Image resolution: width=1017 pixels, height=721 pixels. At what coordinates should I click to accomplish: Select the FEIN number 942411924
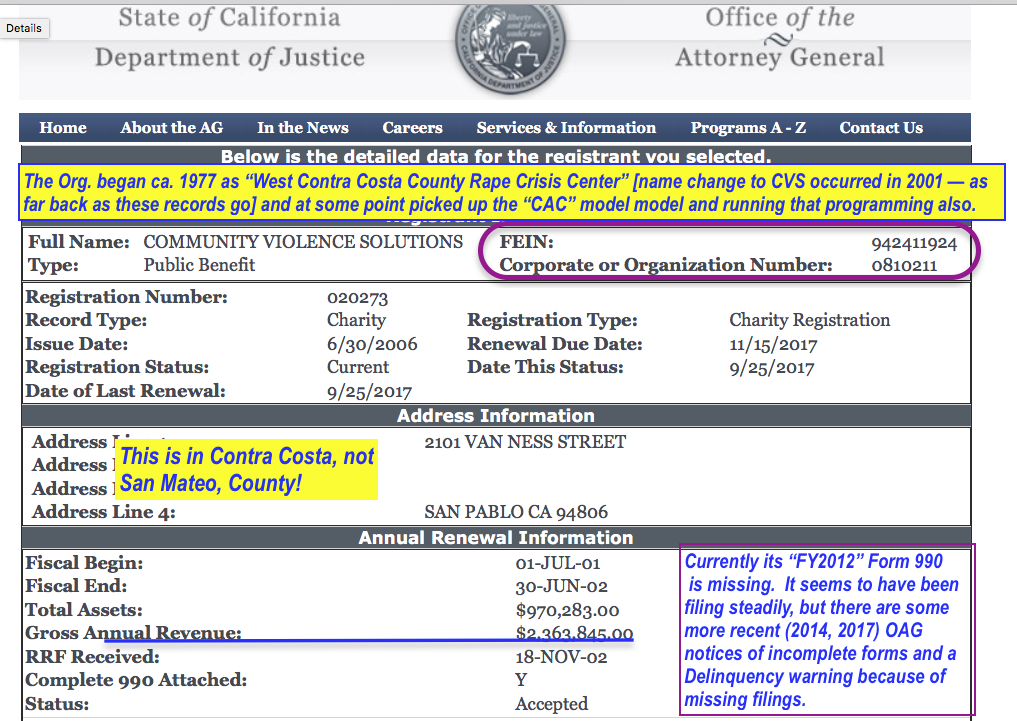pyautogui.click(x=913, y=243)
